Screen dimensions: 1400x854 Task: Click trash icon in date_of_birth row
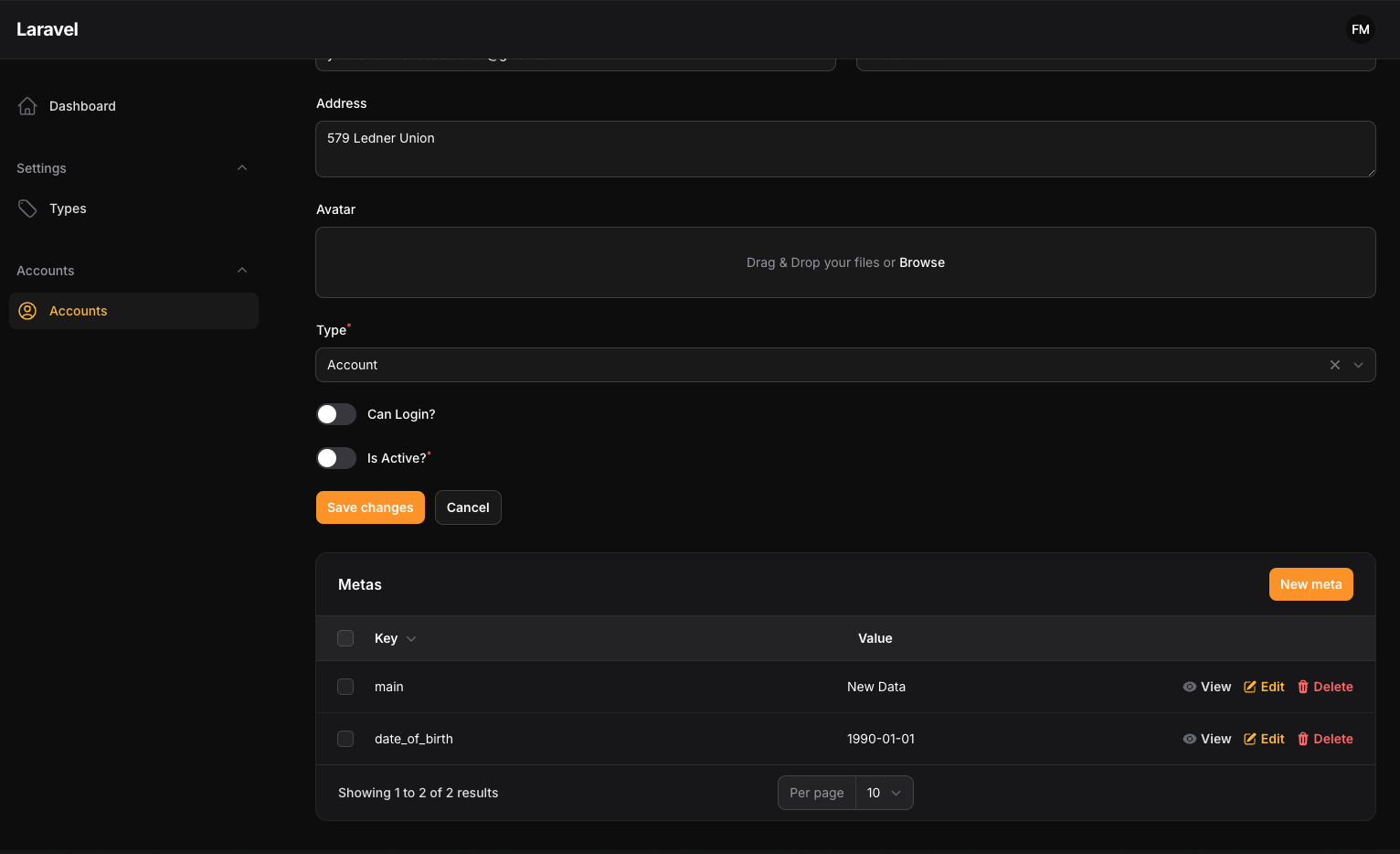(x=1303, y=739)
